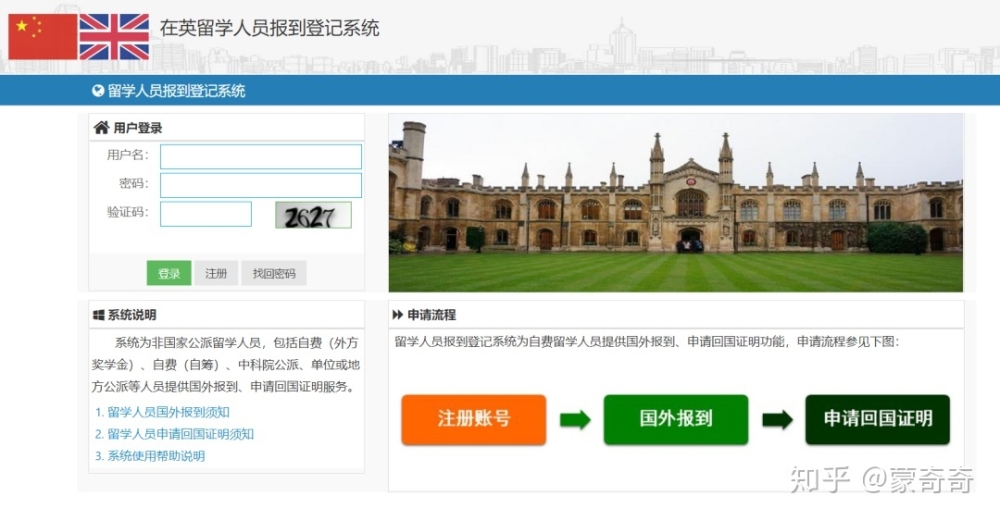Click the 注册 button
Viewport: 1000px width, 521px height.
[x=216, y=274]
